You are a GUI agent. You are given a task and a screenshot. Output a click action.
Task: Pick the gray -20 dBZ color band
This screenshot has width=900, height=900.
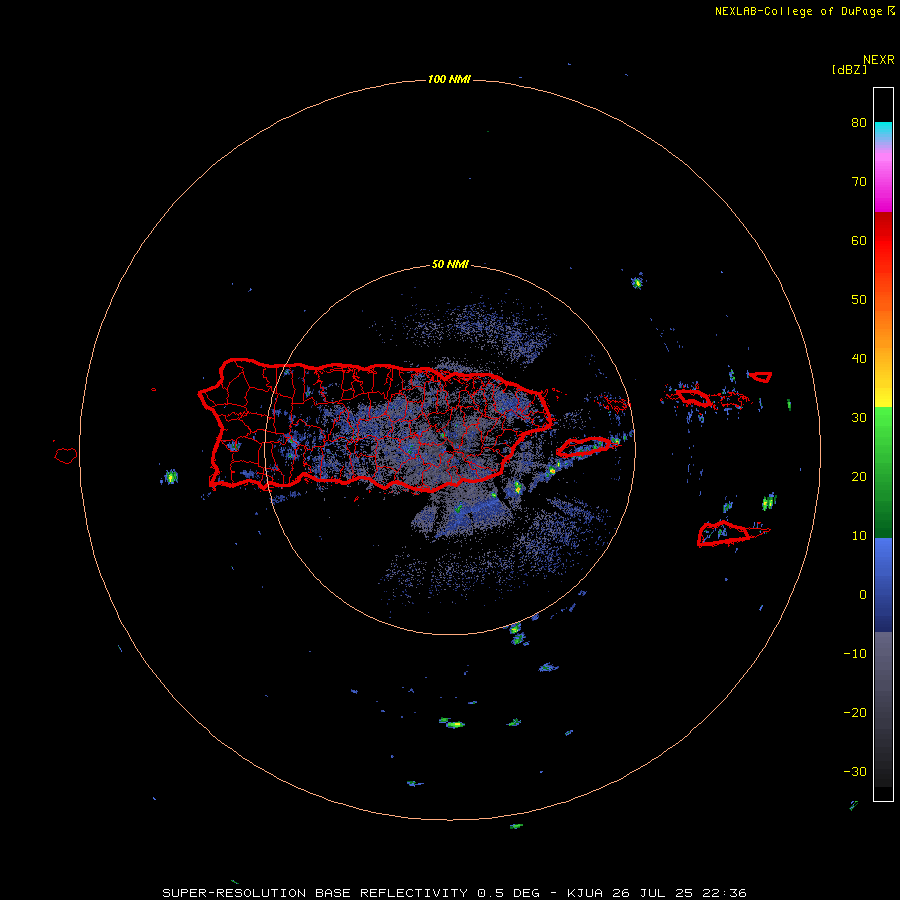883,712
